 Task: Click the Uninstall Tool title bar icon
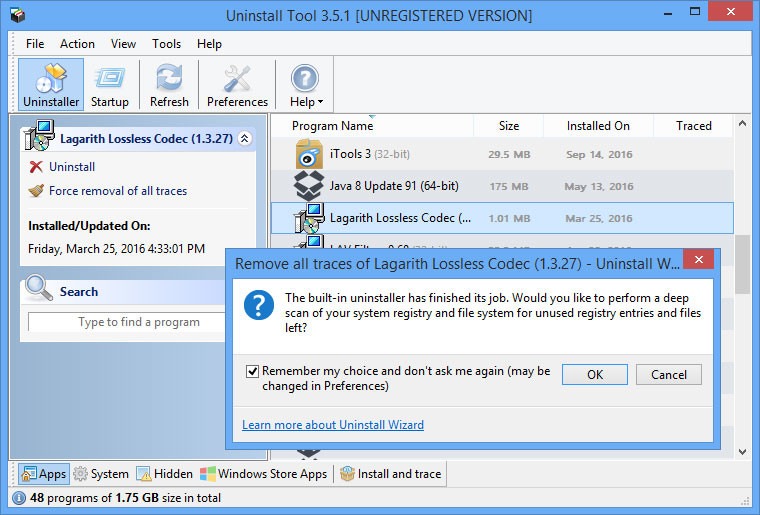point(18,16)
